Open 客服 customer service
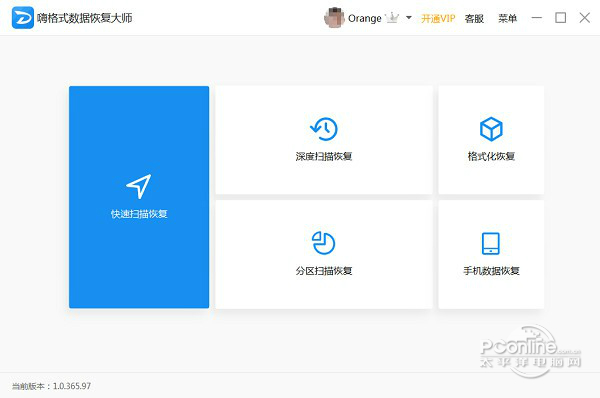Screen dimensions: 600x398 [x=474, y=18]
